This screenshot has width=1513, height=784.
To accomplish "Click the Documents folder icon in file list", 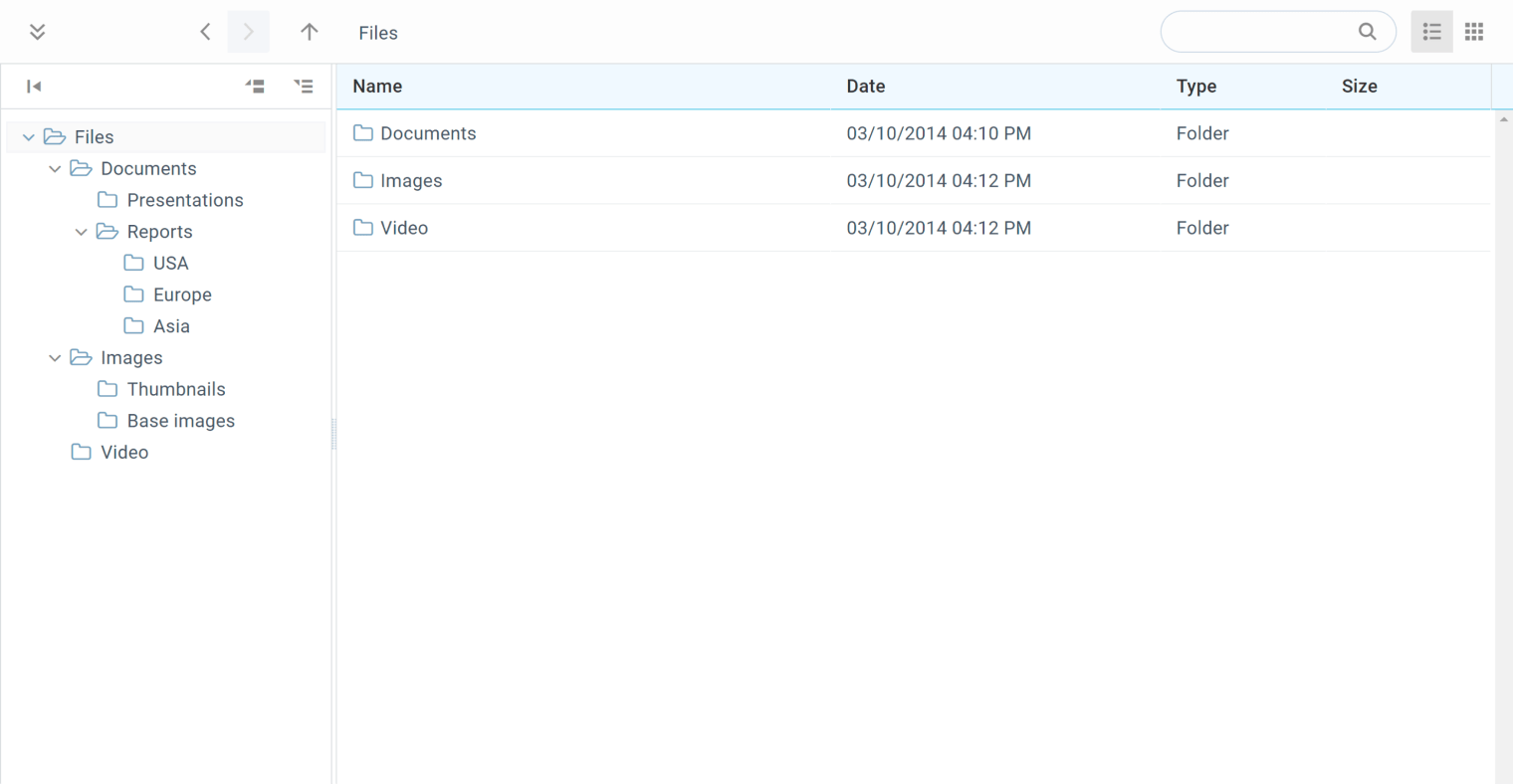I will tap(363, 132).
